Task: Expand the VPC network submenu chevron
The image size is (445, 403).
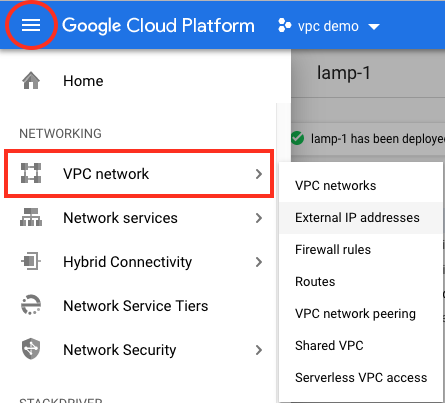Action: [259, 174]
